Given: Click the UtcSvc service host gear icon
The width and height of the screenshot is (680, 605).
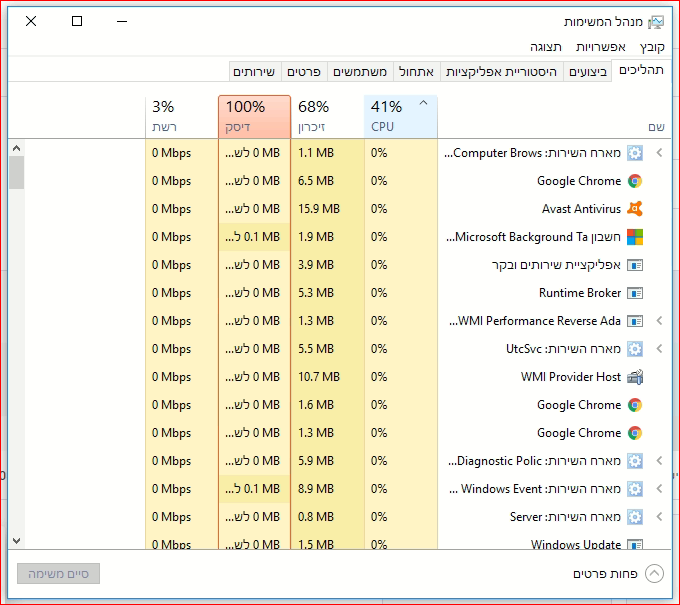Looking at the screenshot, I should point(635,349).
